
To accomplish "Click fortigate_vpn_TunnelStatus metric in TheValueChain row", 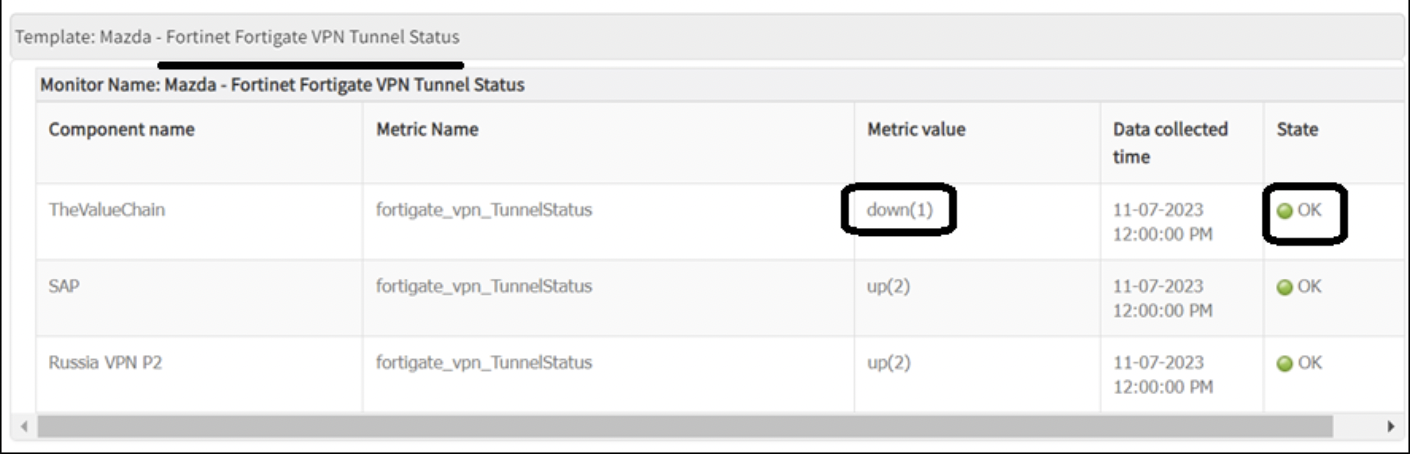I will 484,210.
